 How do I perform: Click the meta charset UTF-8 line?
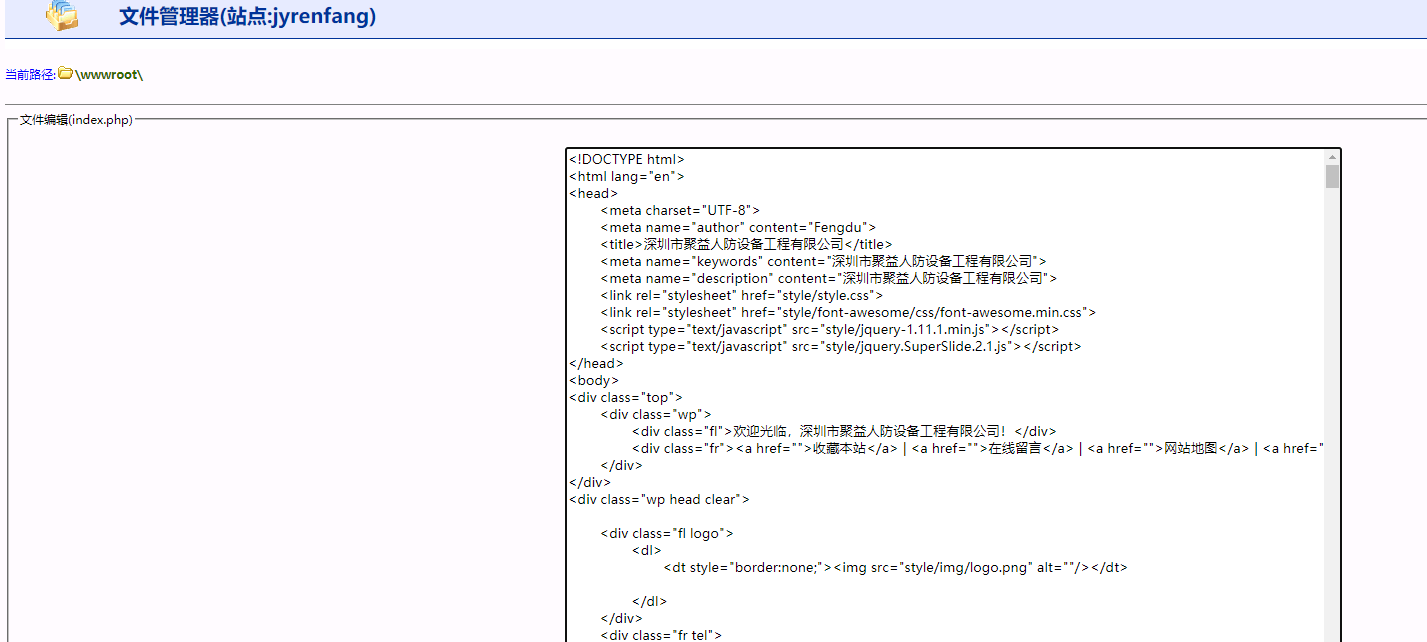tap(680, 210)
